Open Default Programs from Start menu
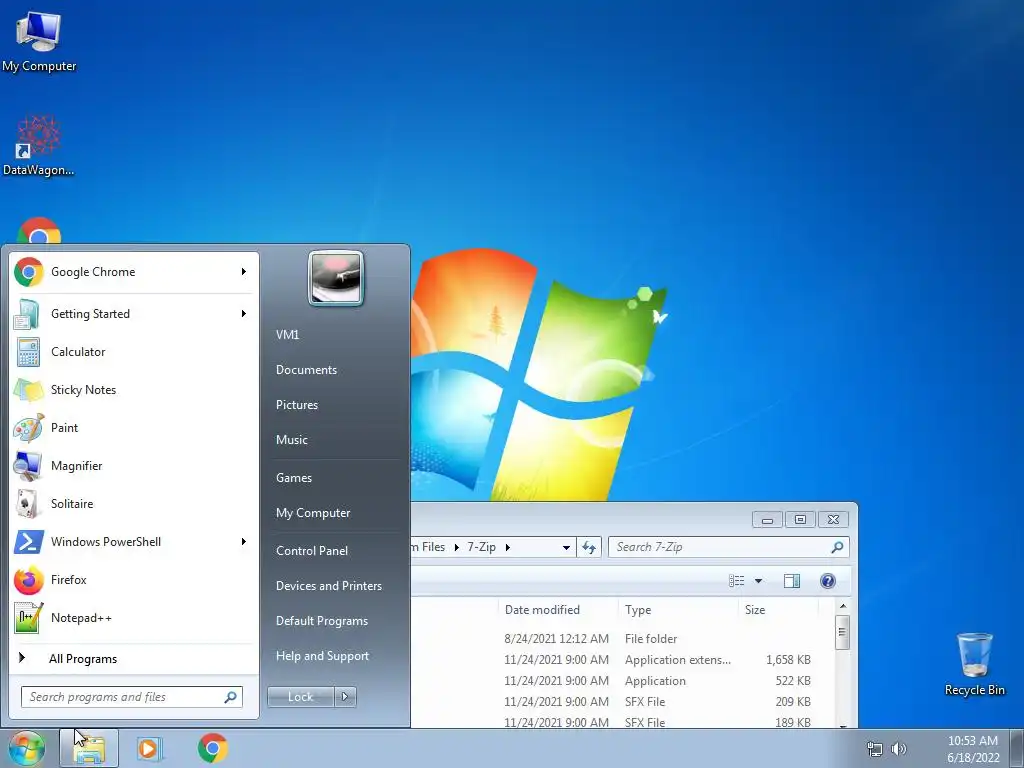The width and height of the screenshot is (1024, 768). click(x=322, y=621)
